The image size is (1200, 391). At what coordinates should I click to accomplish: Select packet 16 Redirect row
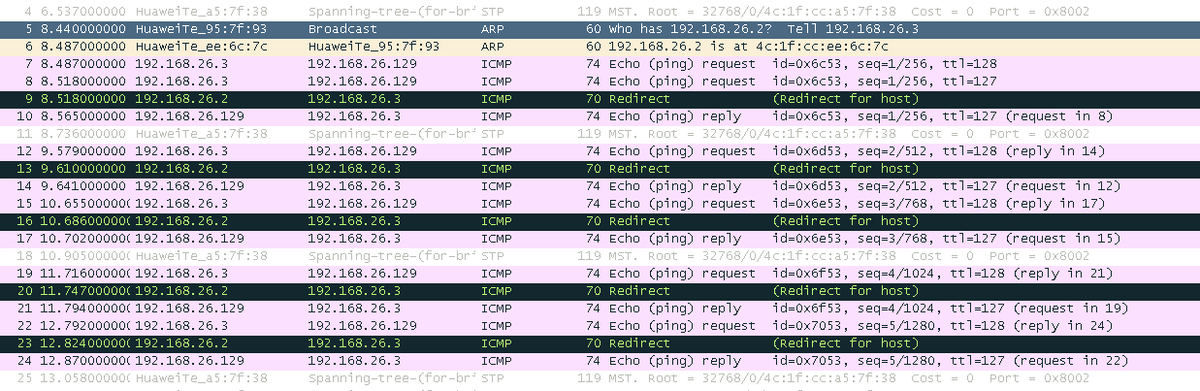600,220
